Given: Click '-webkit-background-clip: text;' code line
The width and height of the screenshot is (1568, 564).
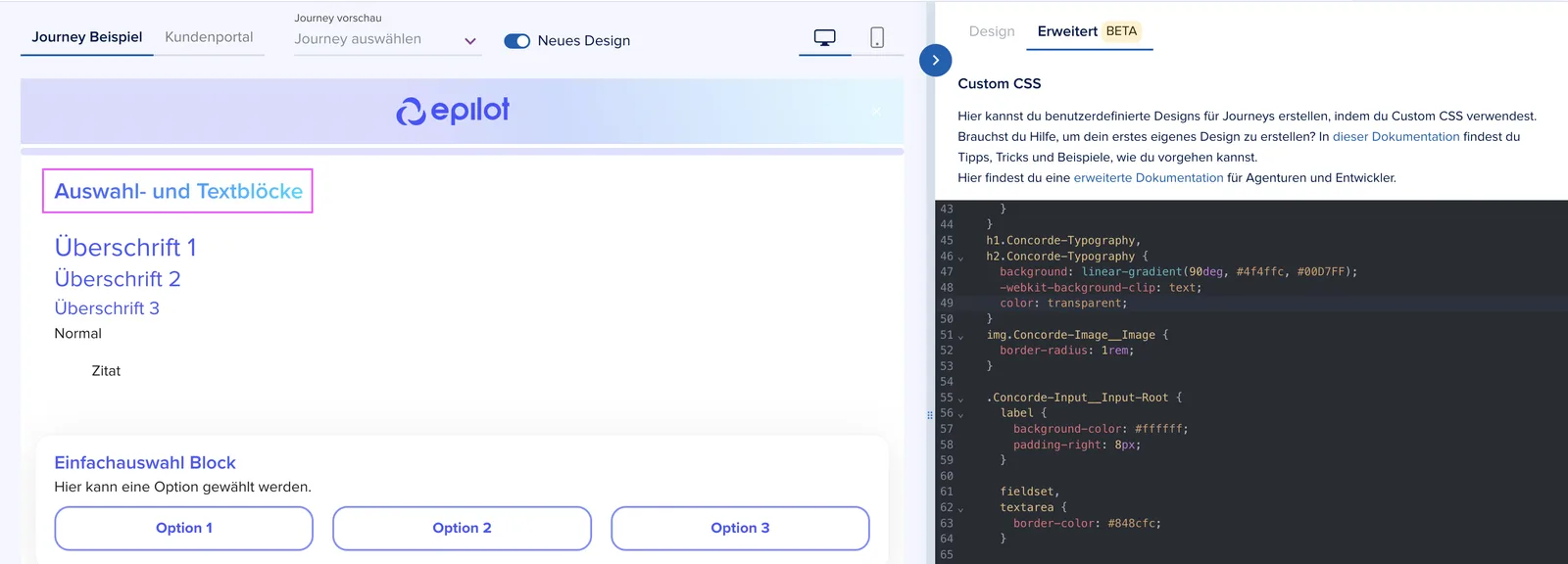Looking at the screenshot, I should pyautogui.click(x=1101, y=288).
